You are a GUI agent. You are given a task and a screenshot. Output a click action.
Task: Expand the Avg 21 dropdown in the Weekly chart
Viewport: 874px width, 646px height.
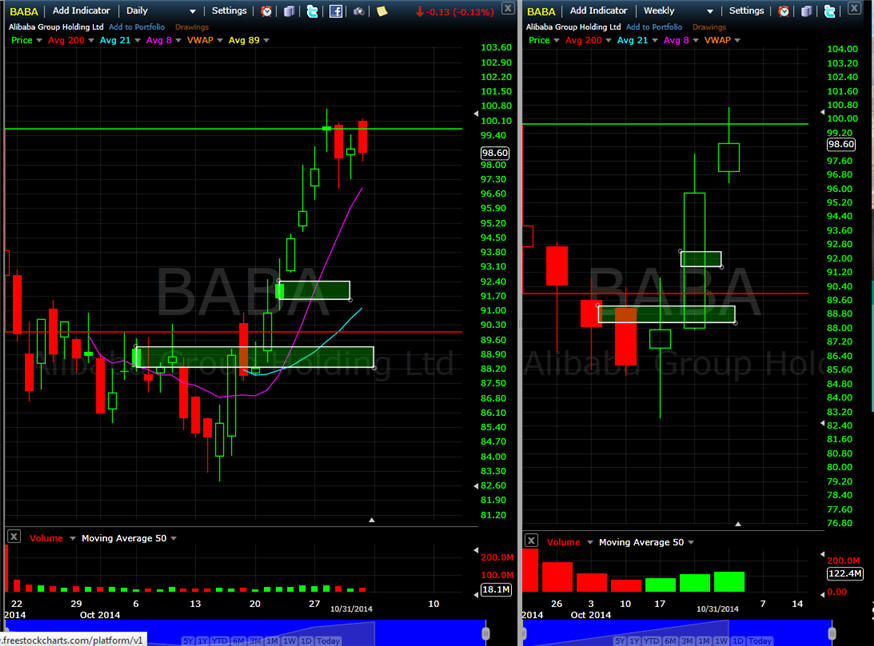pos(654,40)
